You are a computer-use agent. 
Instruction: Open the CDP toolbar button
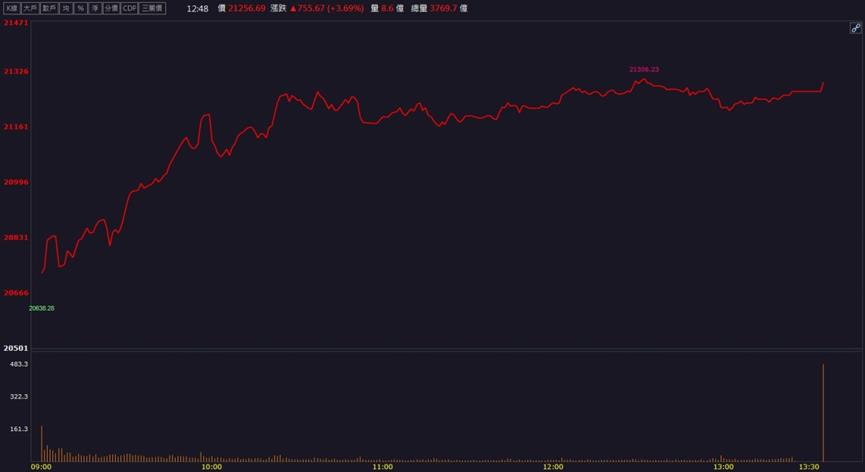point(129,8)
